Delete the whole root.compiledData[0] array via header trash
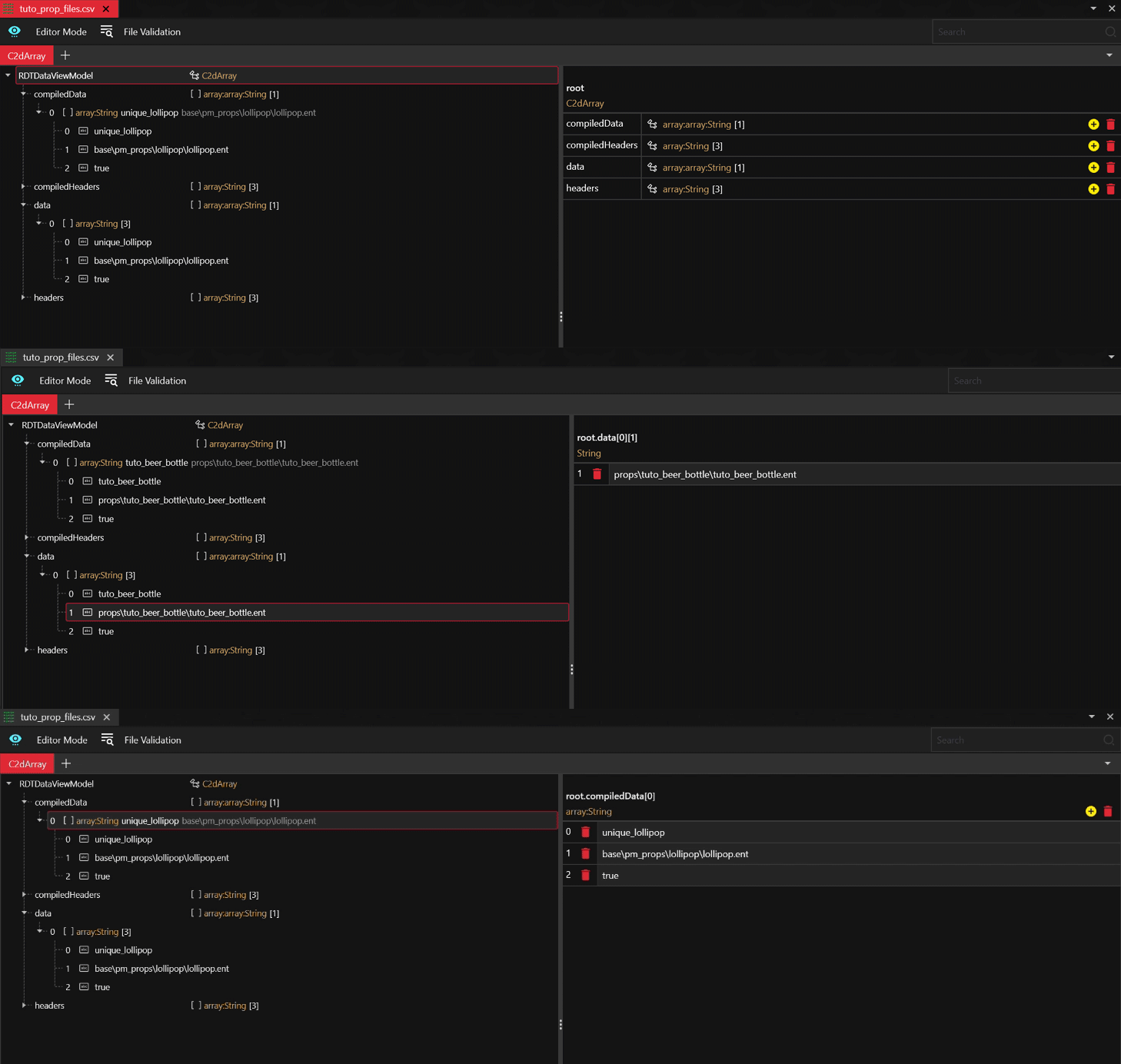 click(1108, 812)
